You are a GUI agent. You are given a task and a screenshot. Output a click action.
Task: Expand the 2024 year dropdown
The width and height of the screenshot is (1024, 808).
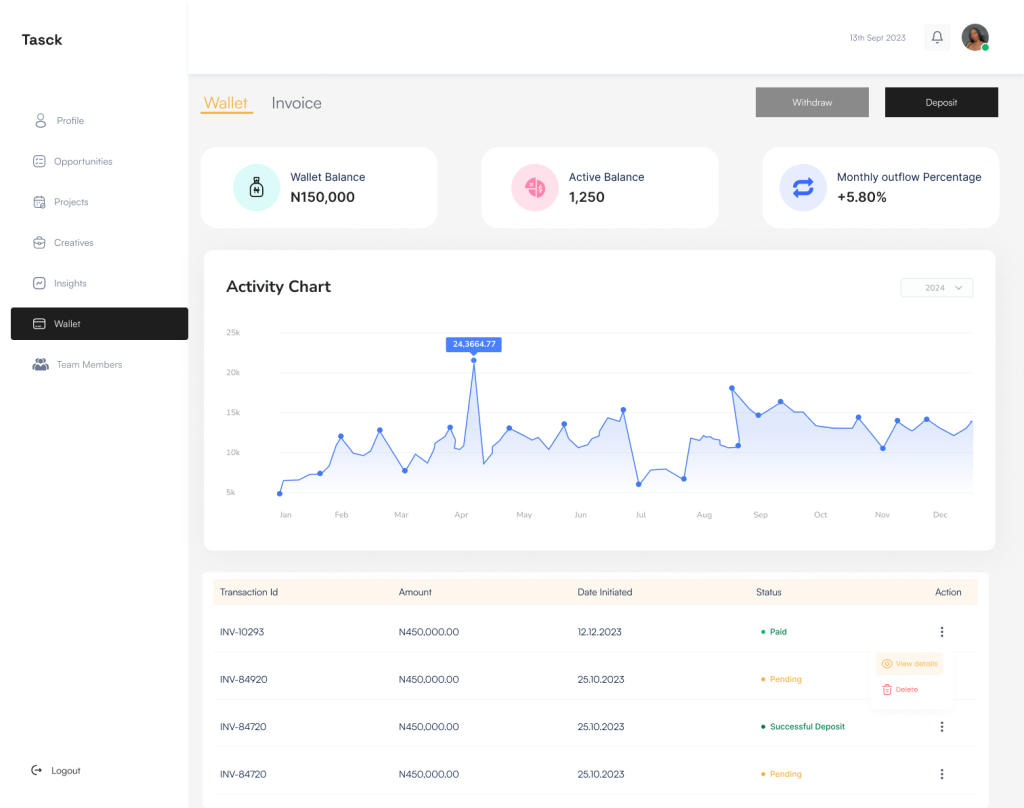pos(937,288)
